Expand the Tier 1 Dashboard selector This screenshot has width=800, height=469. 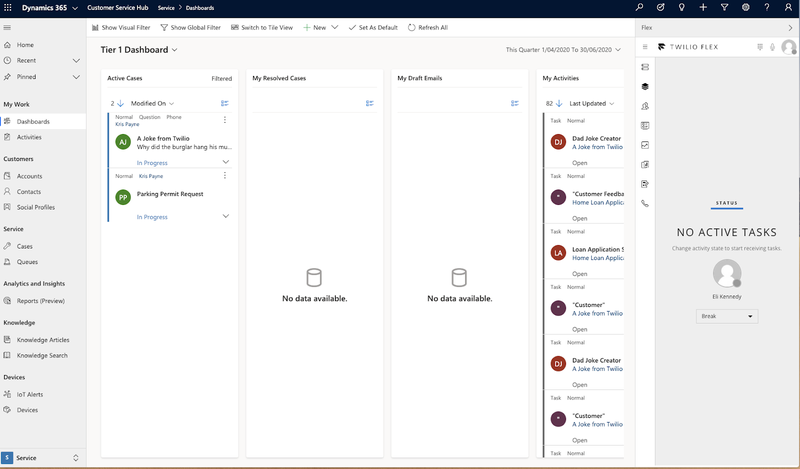click(175, 50)
